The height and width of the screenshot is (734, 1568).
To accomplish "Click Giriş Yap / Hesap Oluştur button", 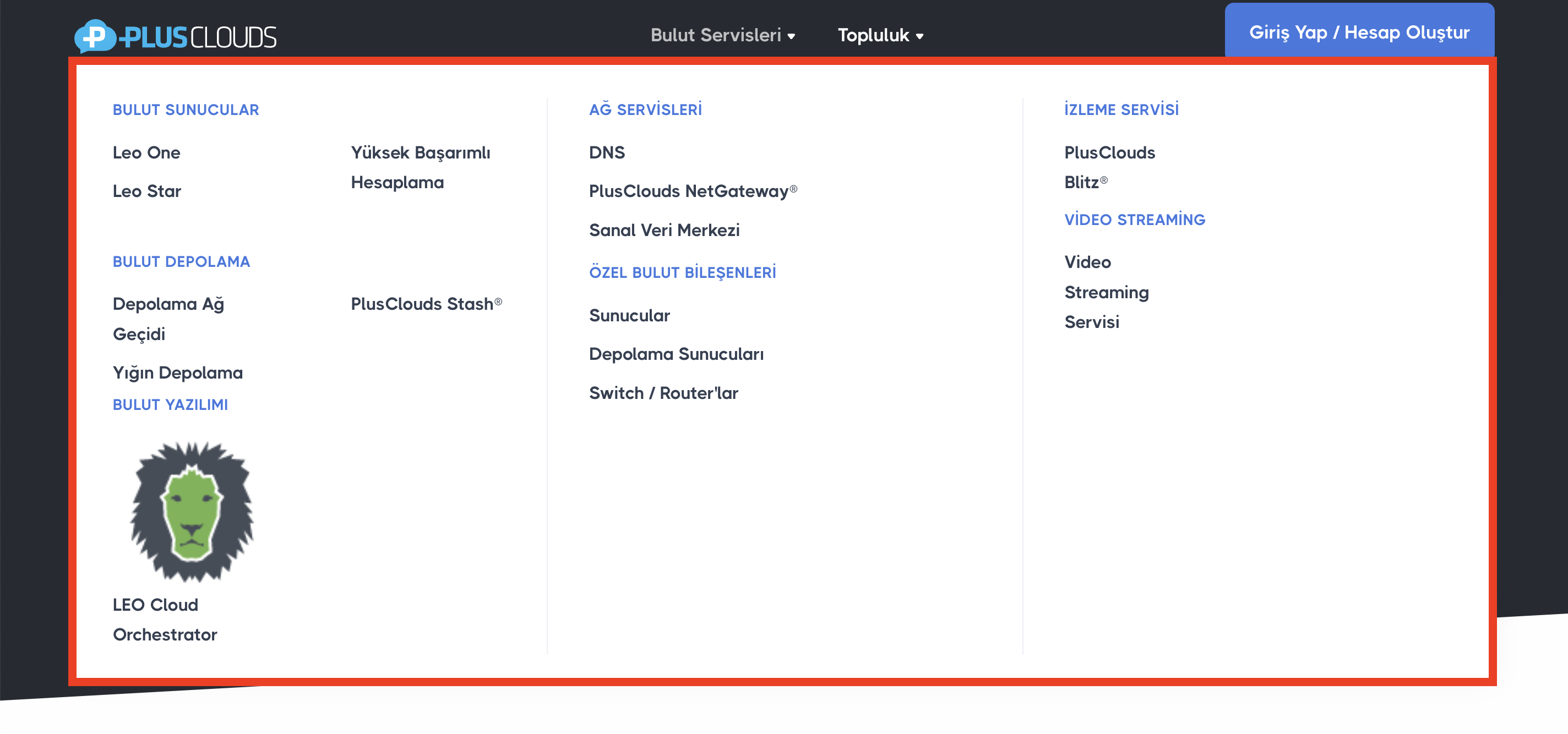I will (1359, 30).
